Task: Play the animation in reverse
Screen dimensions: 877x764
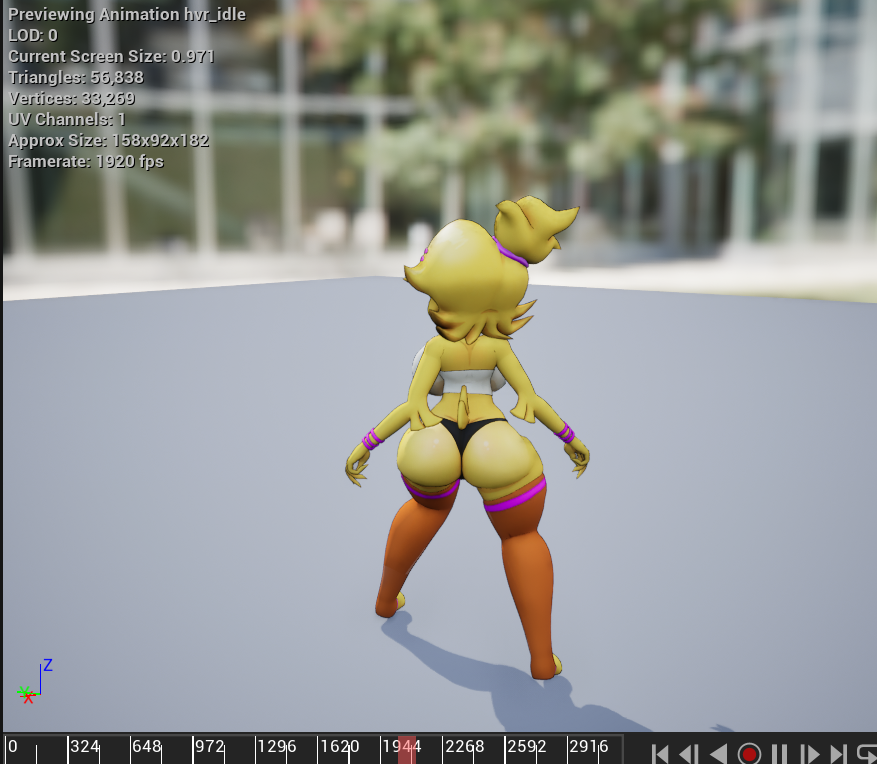Action: [x=719, y=753]
